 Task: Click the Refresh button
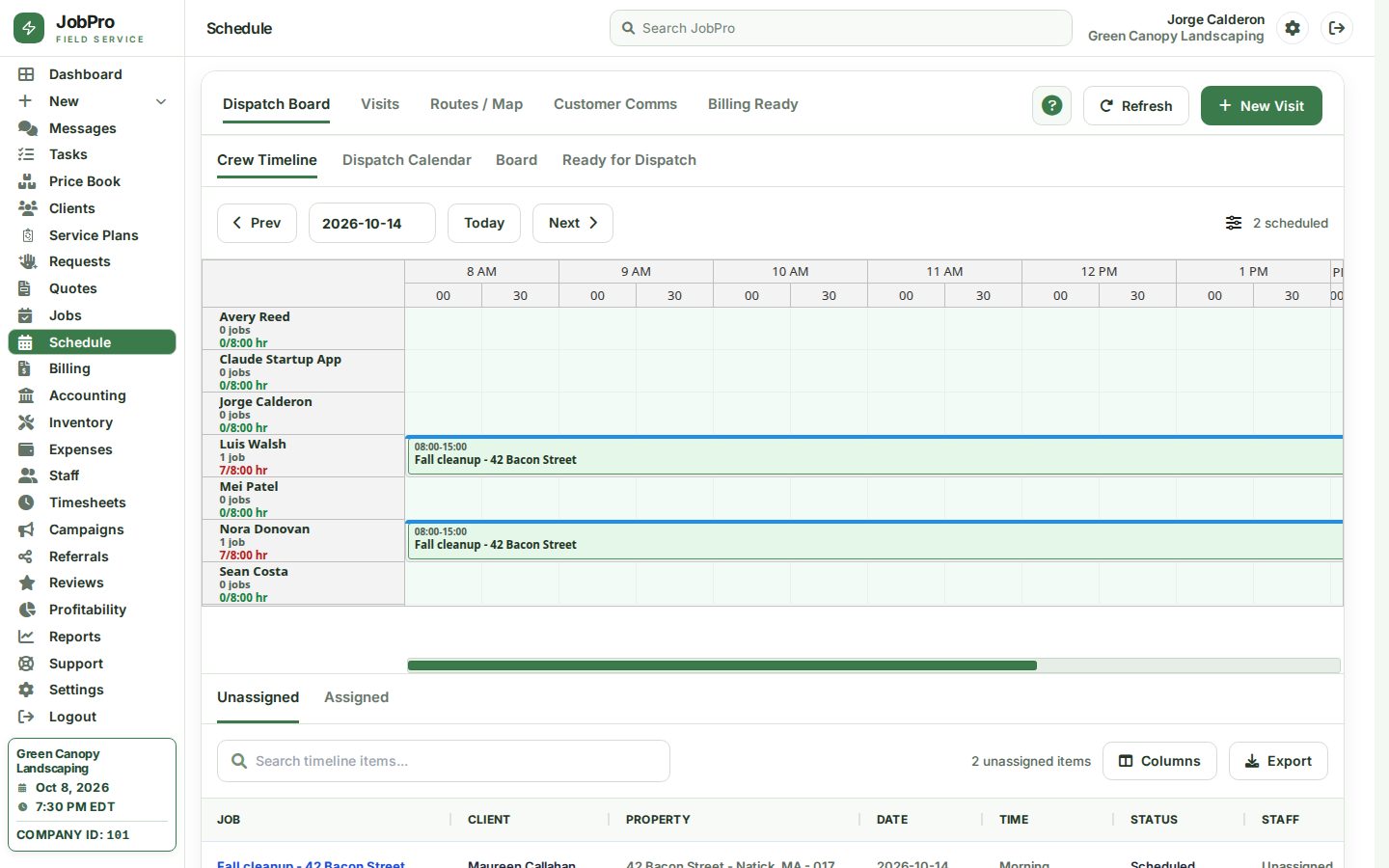[x=1136, y=106]
